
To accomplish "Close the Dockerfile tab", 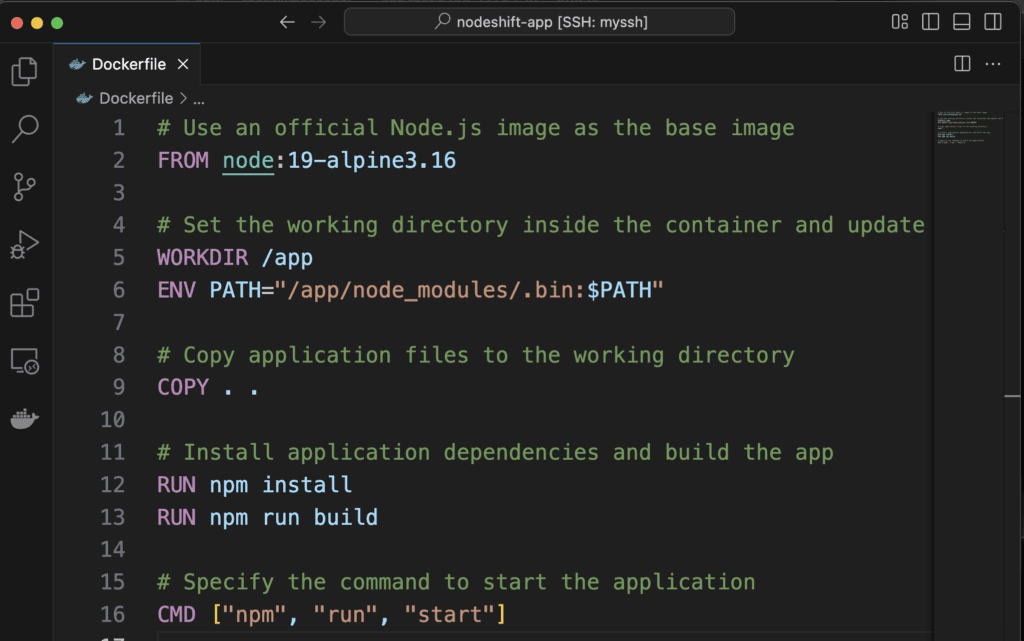I will (183, 64).
